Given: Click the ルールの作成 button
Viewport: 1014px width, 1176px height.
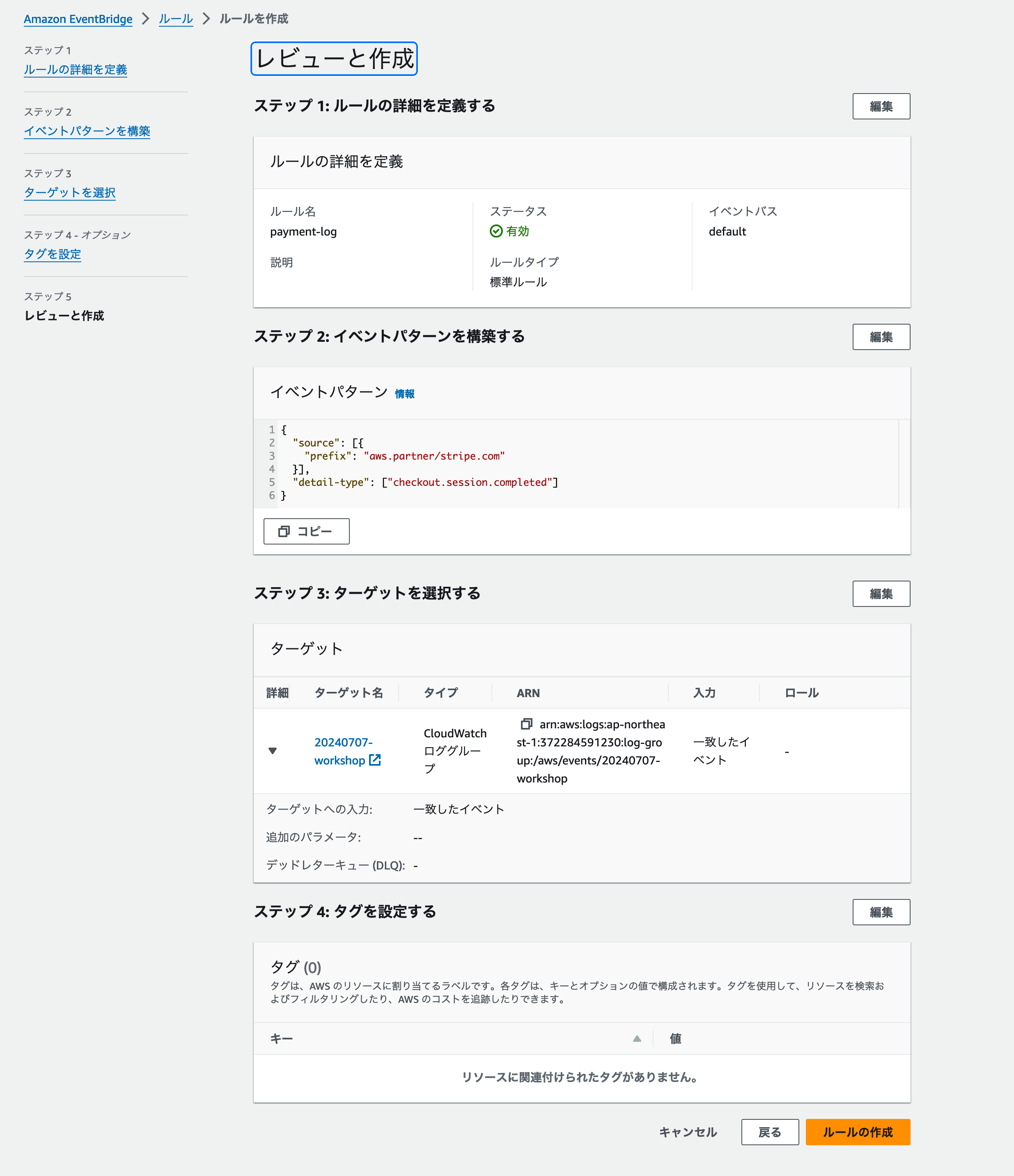Looking at the screenshot, I should coord(857,1132).
